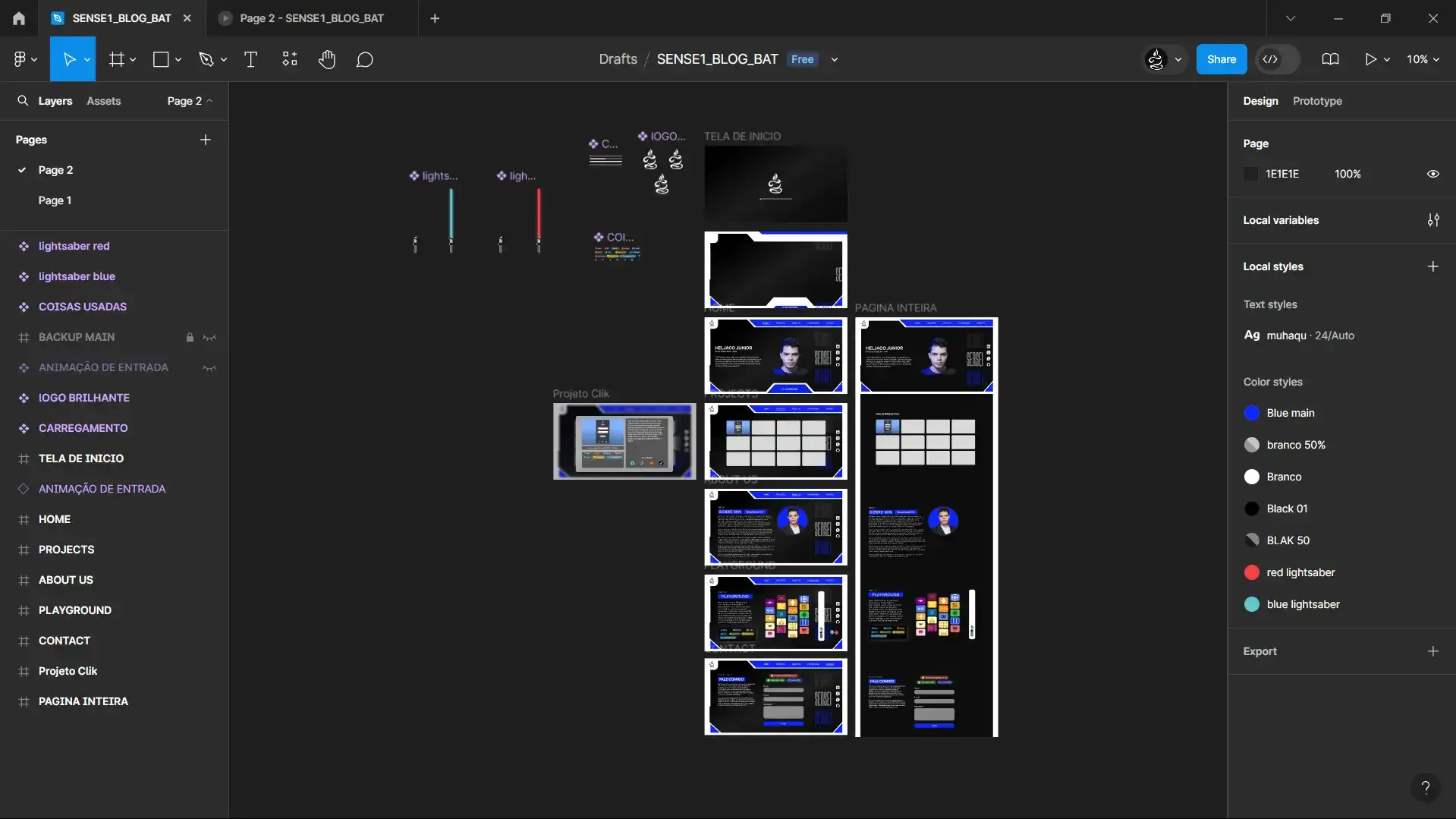Select the Hand tool
Screen dimensions: 1456x819
(x=327, y=59)
